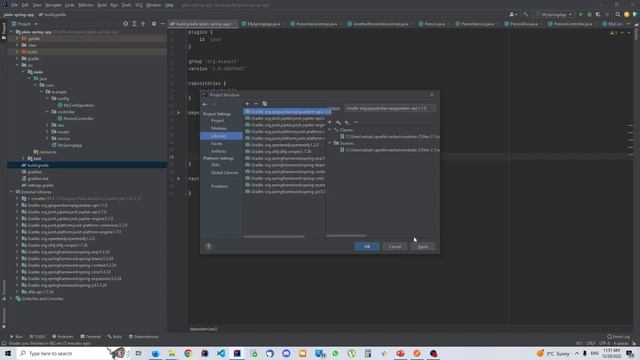Select Artifacts in Project Settings

tap(218, 151)
